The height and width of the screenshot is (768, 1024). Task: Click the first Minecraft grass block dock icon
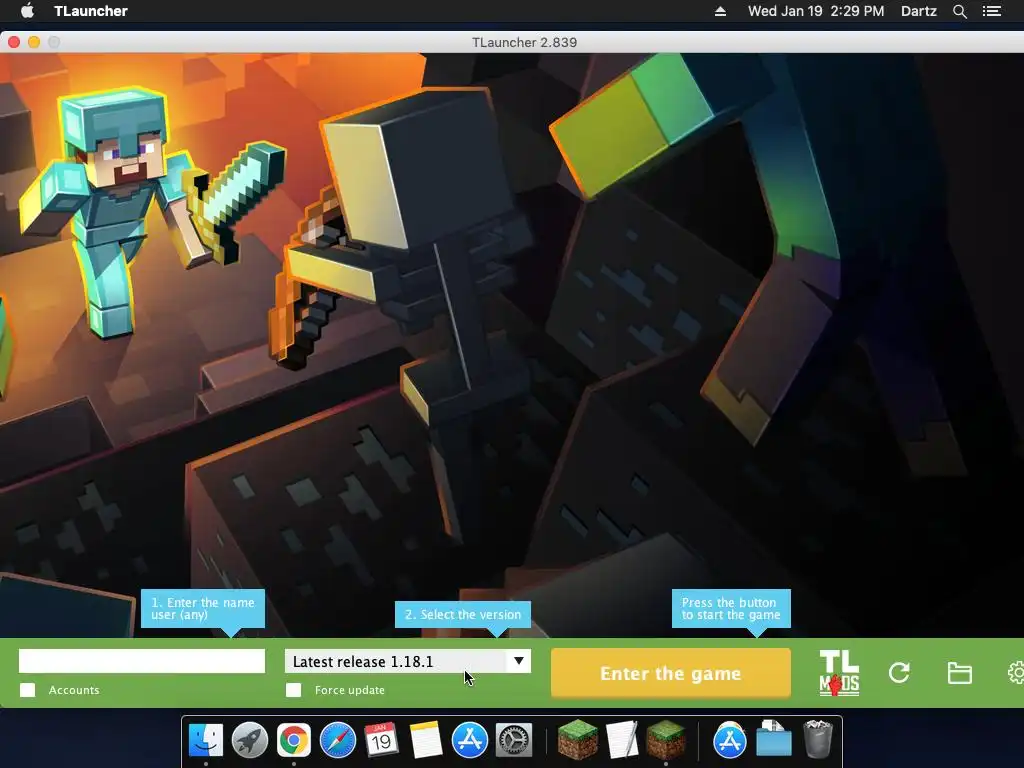tap(577, 739)
